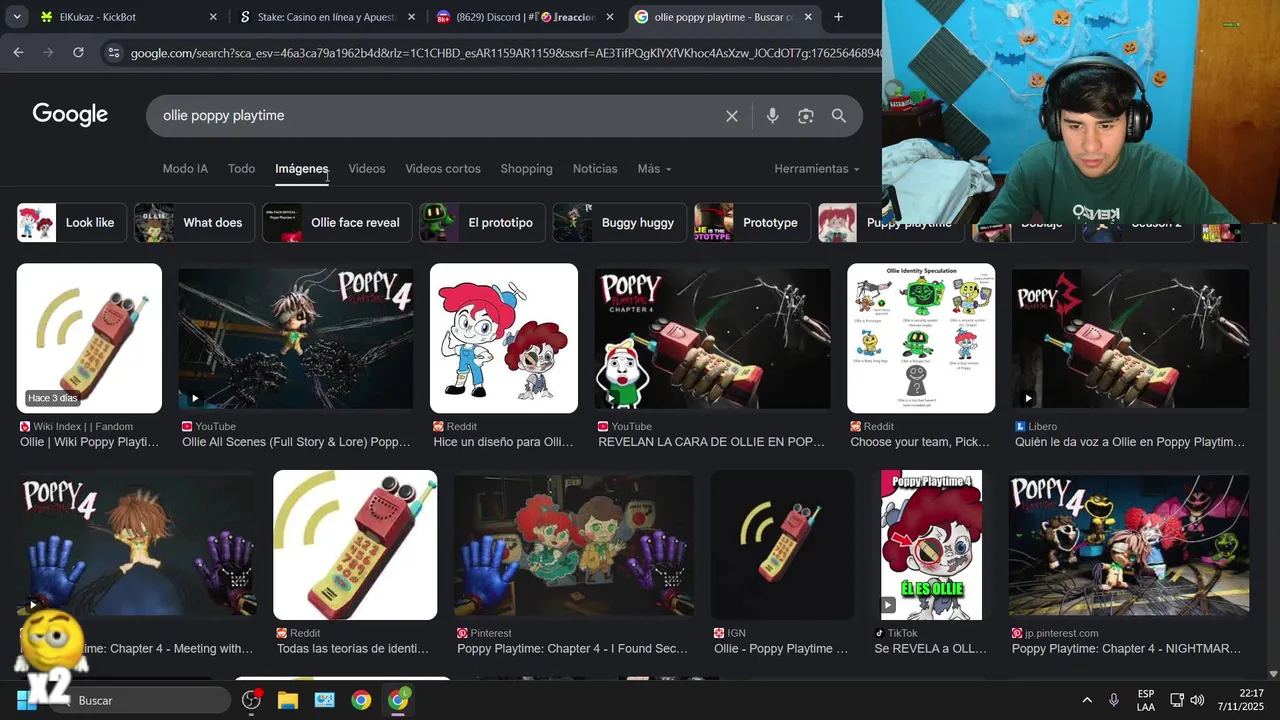The width and height of the screenshot is (1280, 720).
Task: Go back with the browser back arrow
Action: [x=18, y=52]
